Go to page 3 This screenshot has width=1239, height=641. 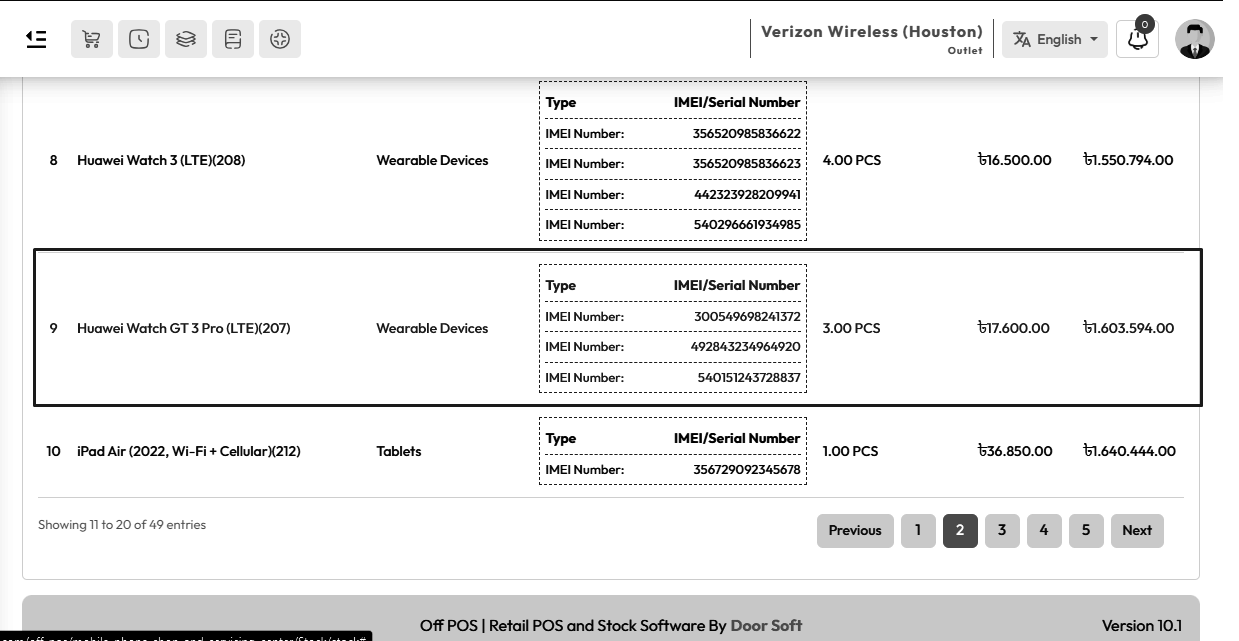pyautogui.click(x=1002, y=530)
